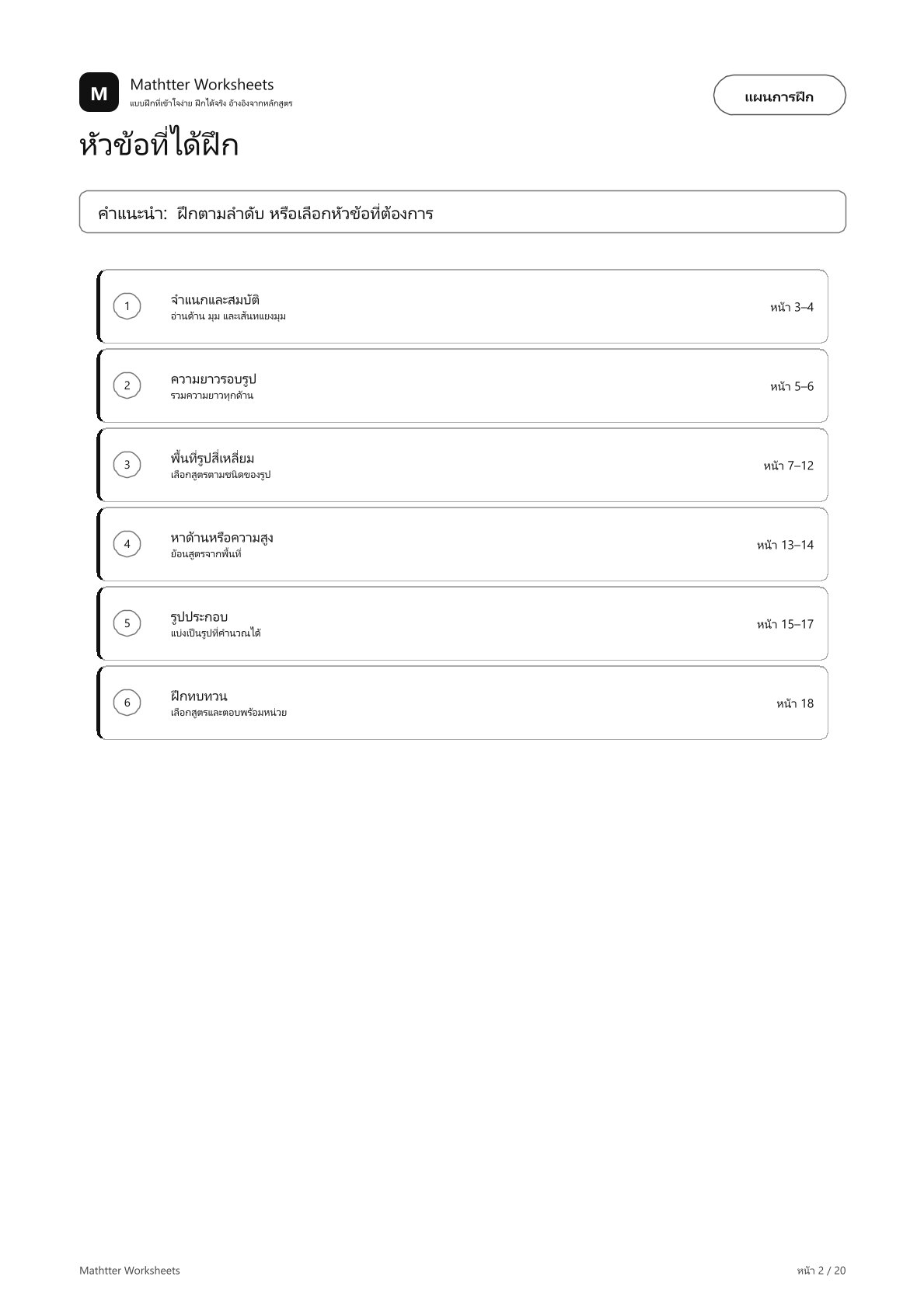The height and width of the screenshot is (1308, 924).
Task: Click page reference หน้า 7–12
Action: [x=788, y=466]
